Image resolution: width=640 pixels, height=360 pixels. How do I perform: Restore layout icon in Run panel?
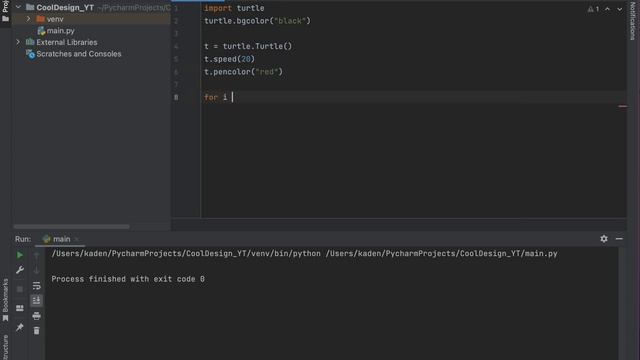click(20, 308)
